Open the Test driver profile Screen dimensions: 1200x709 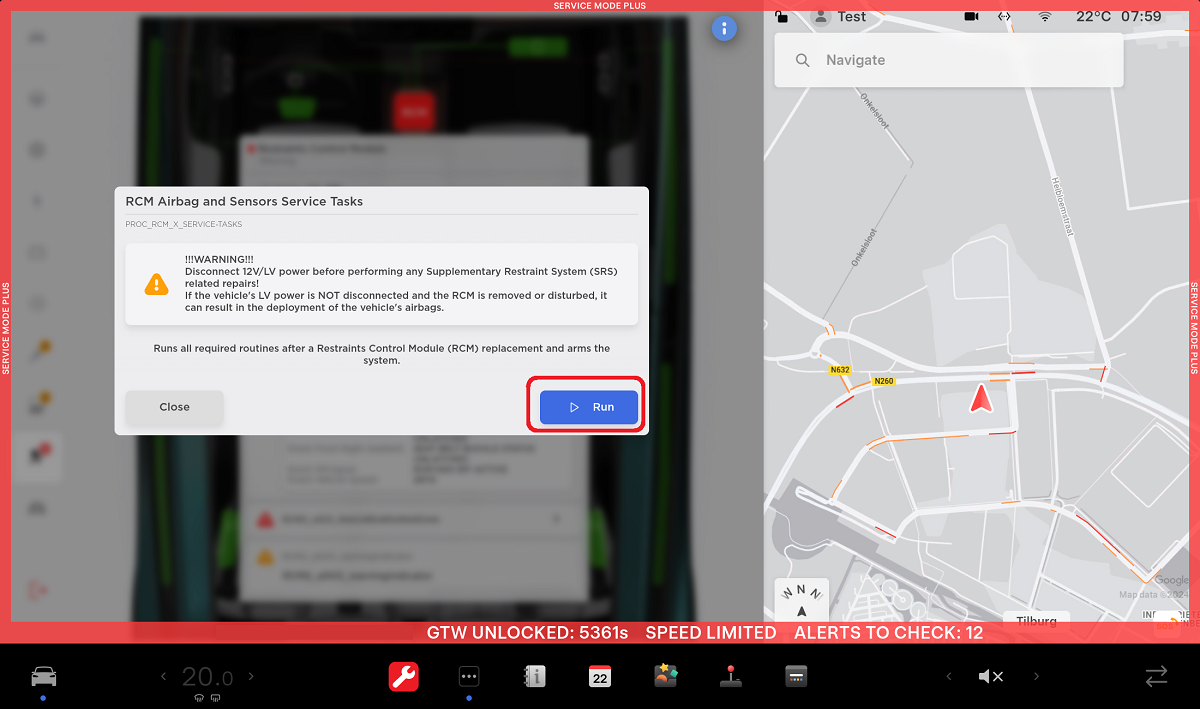(840, 17)
